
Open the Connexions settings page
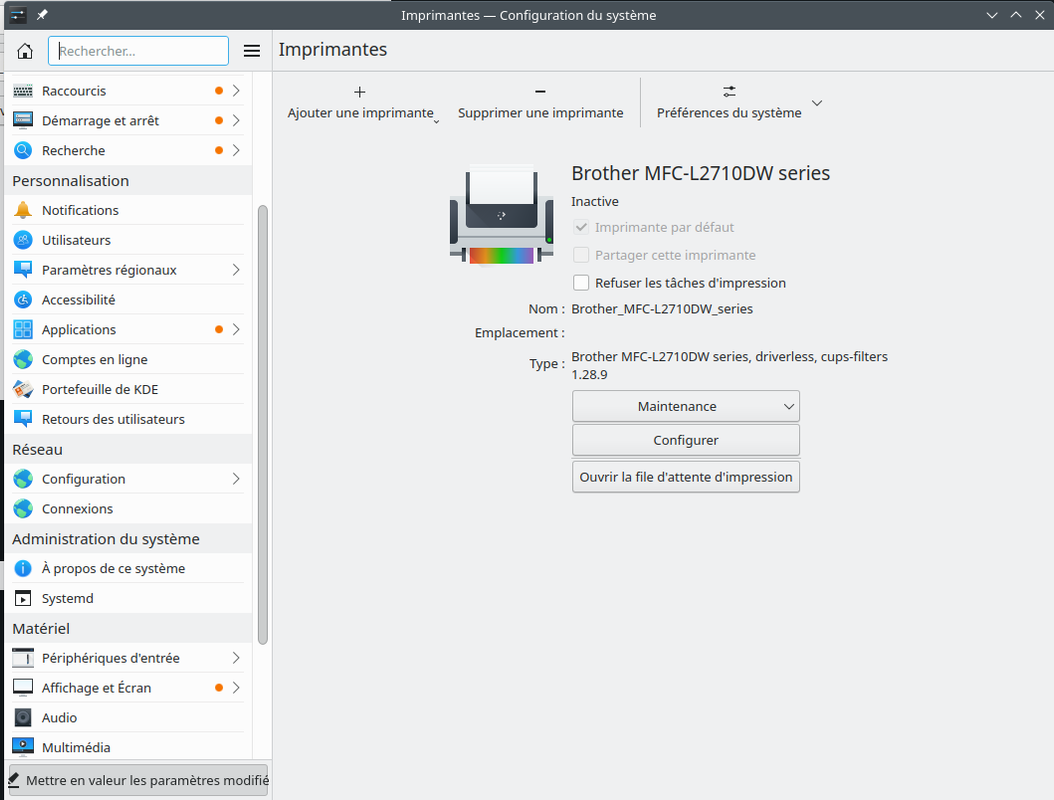click(128, 509)
